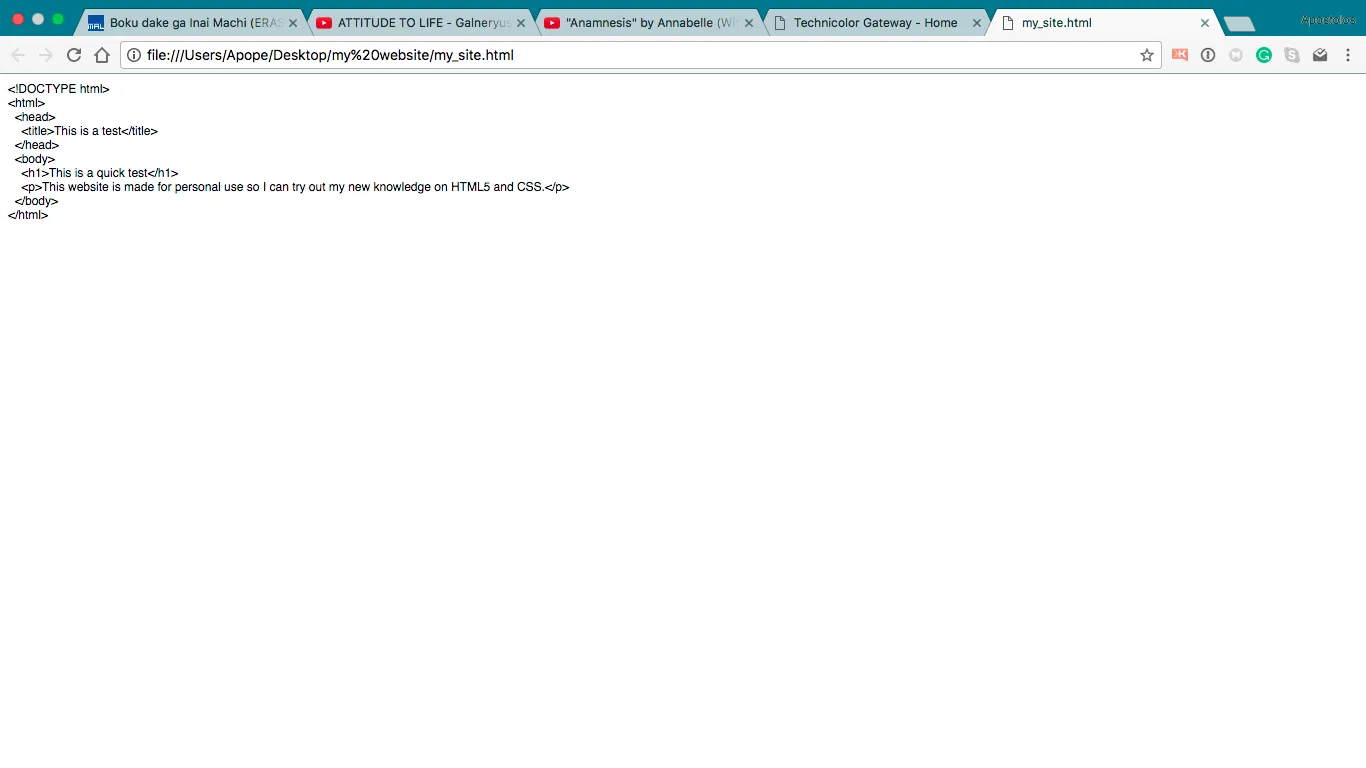
Task: Open the Klout extension icon
Action: pos(1180,55)
